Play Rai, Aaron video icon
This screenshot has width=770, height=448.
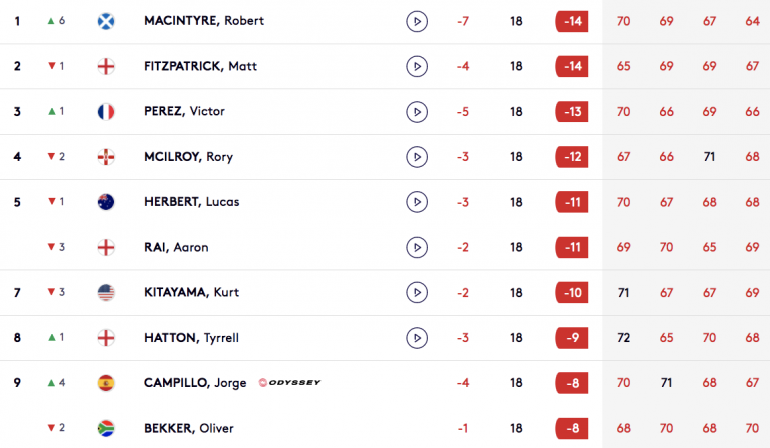(x=417, y=247)
